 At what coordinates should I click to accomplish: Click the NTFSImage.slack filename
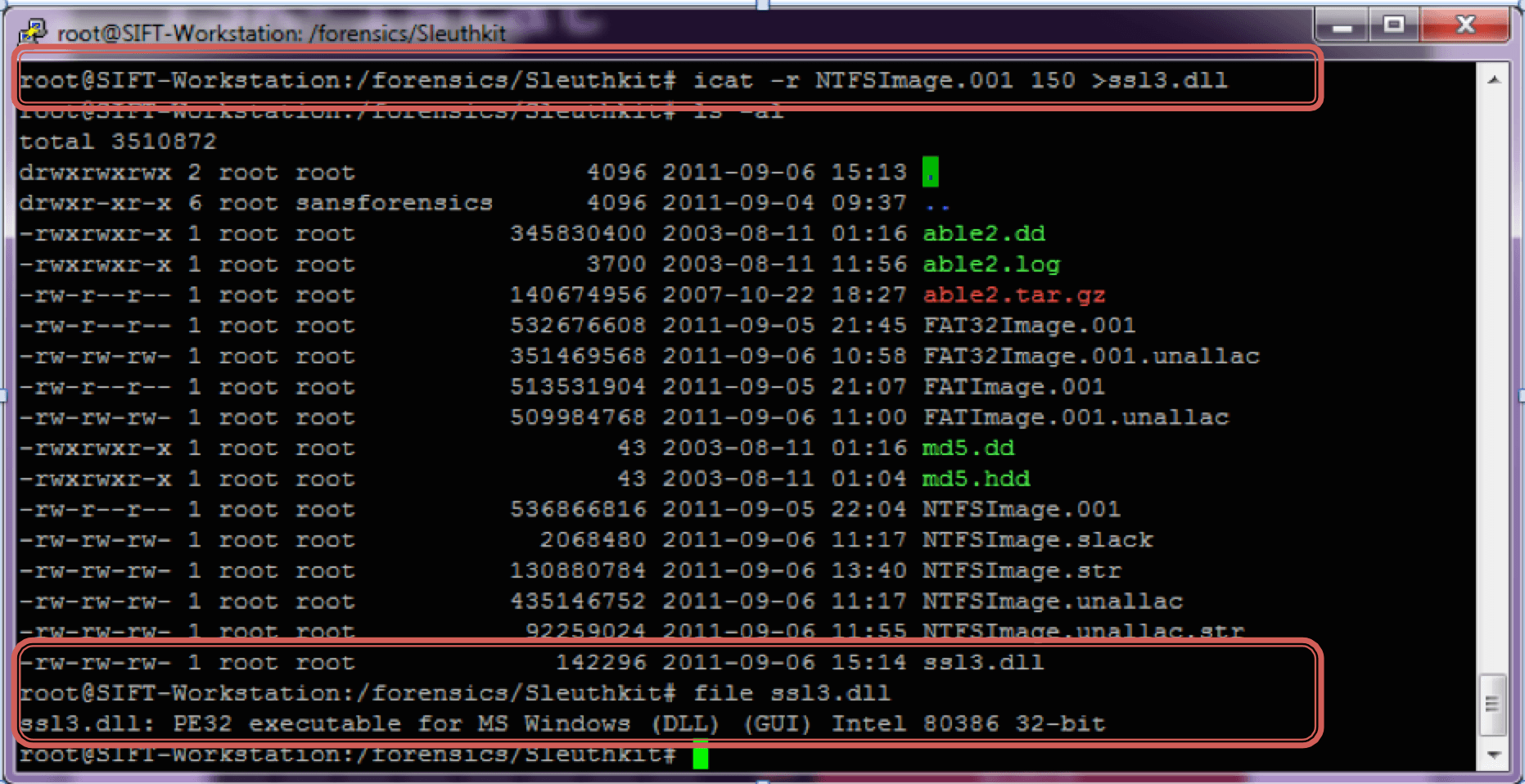point(1037,540)
